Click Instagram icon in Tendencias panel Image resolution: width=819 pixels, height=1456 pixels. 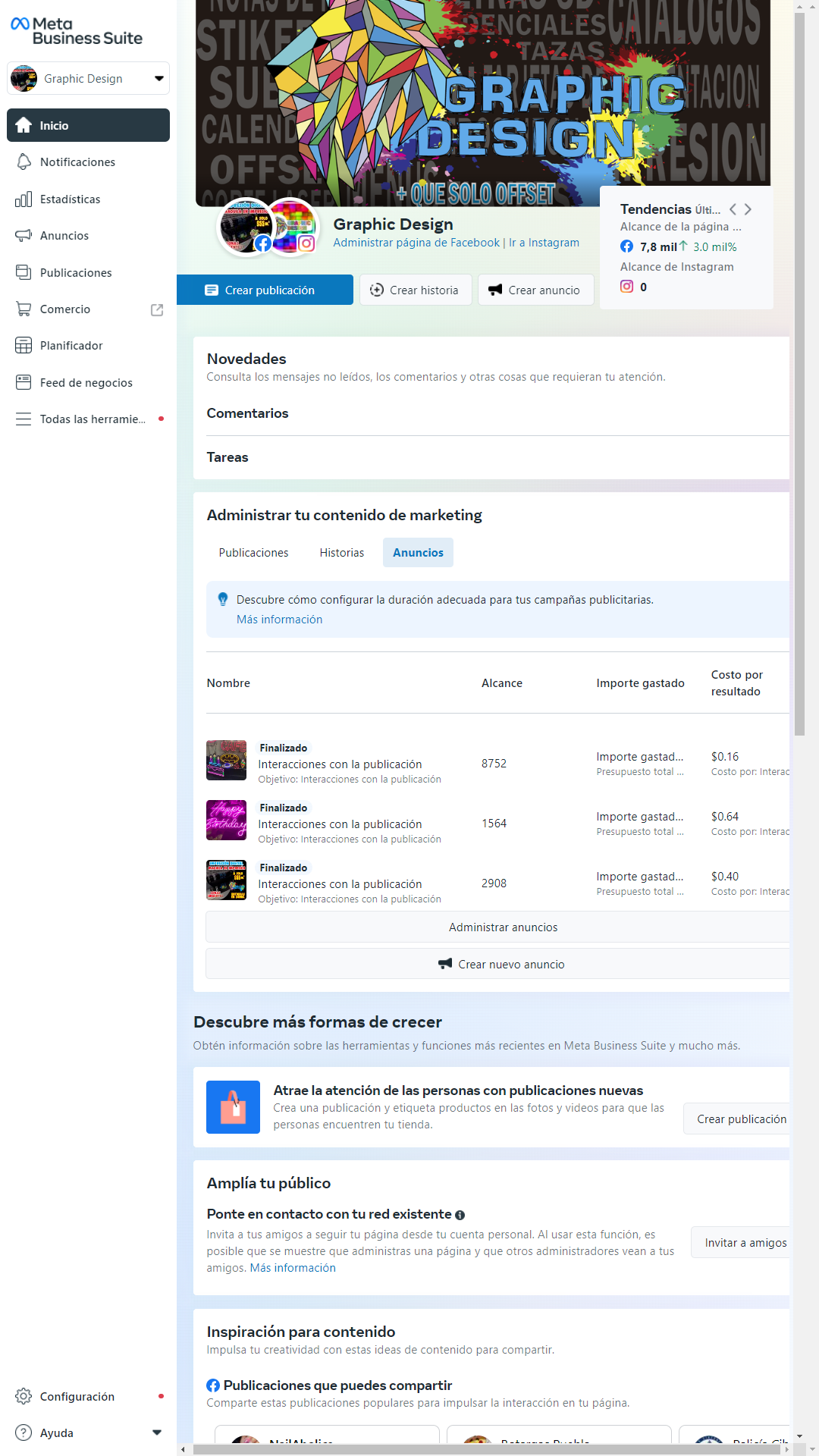626,286
